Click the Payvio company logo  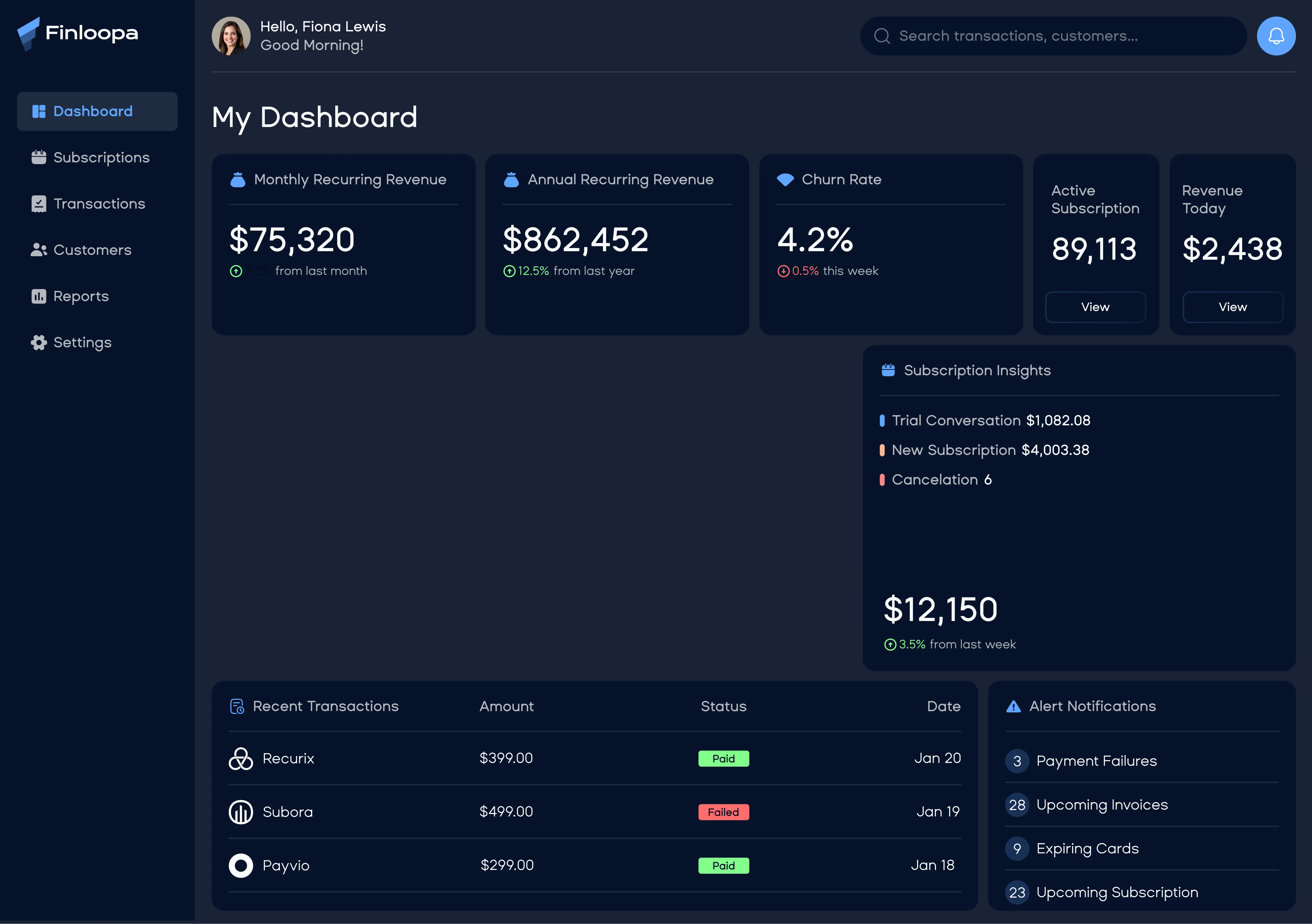241,866
